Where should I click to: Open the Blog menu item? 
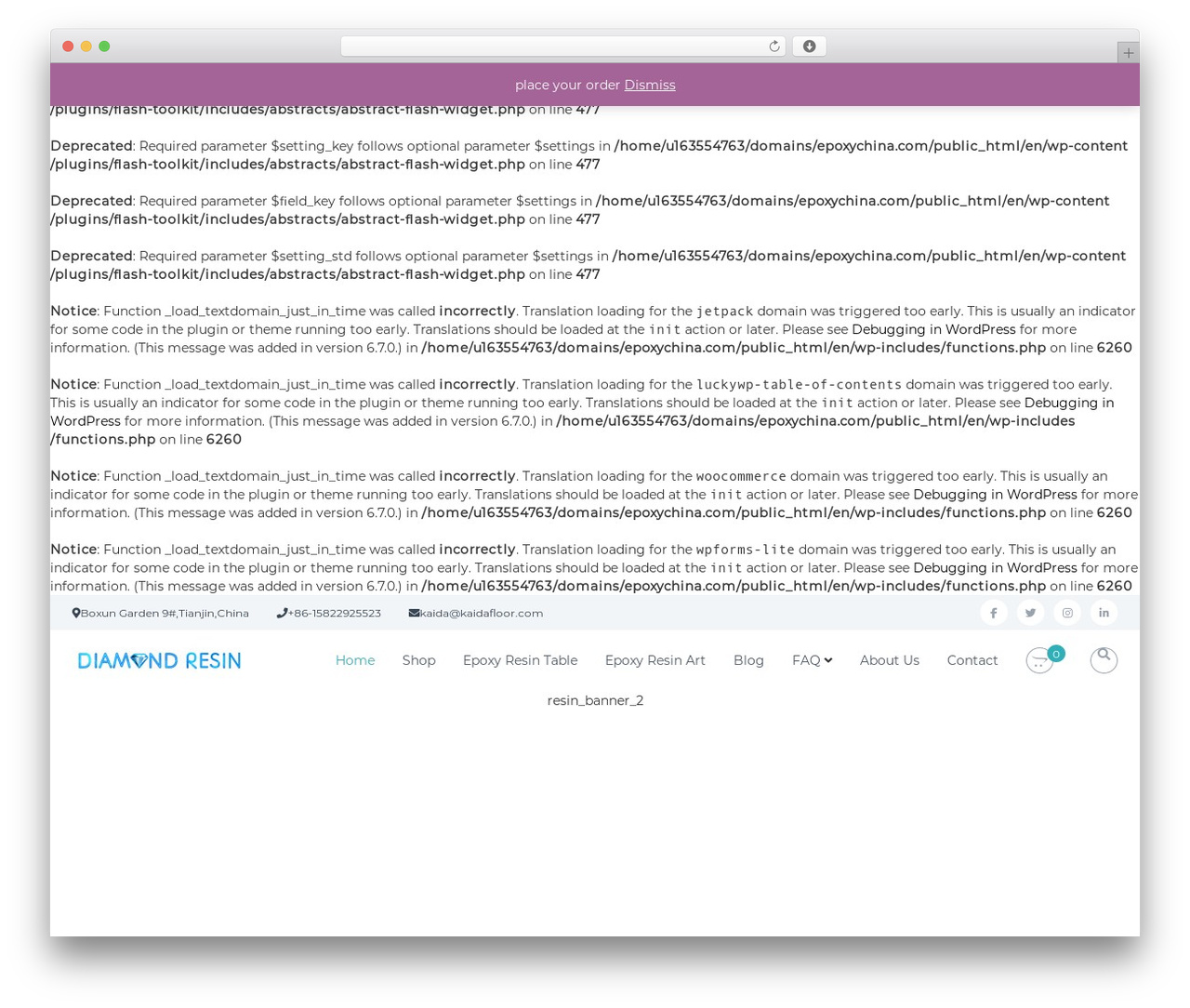pyautogui.click(x=748, y=660)
